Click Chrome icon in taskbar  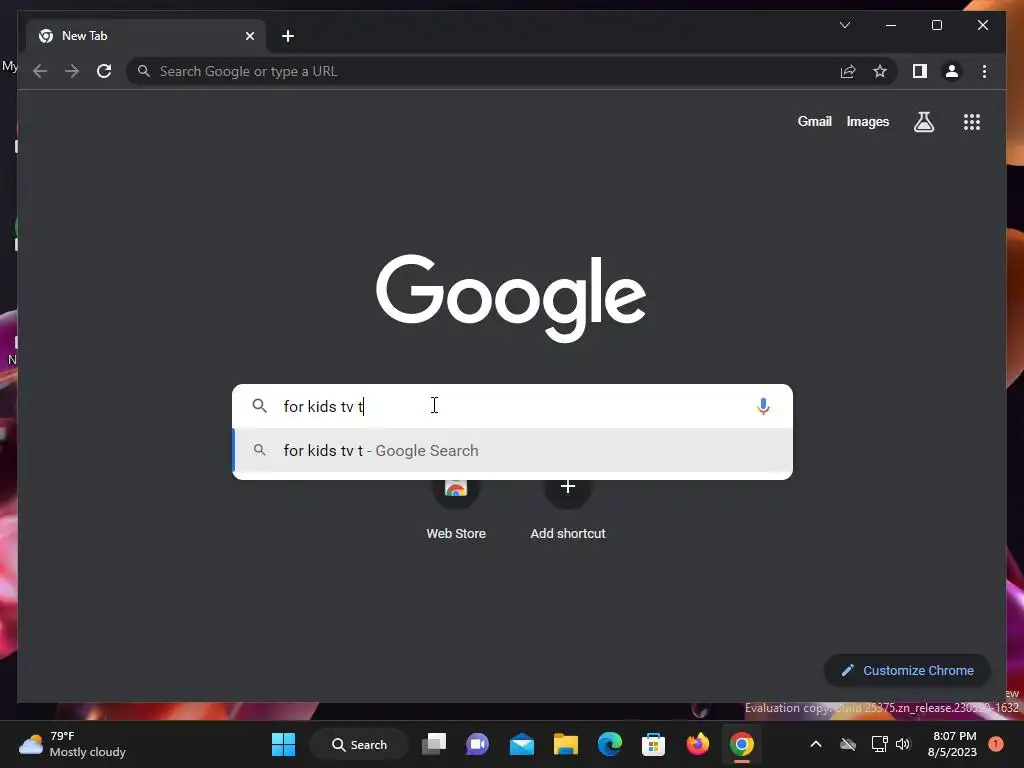click(x=742, y=744)
